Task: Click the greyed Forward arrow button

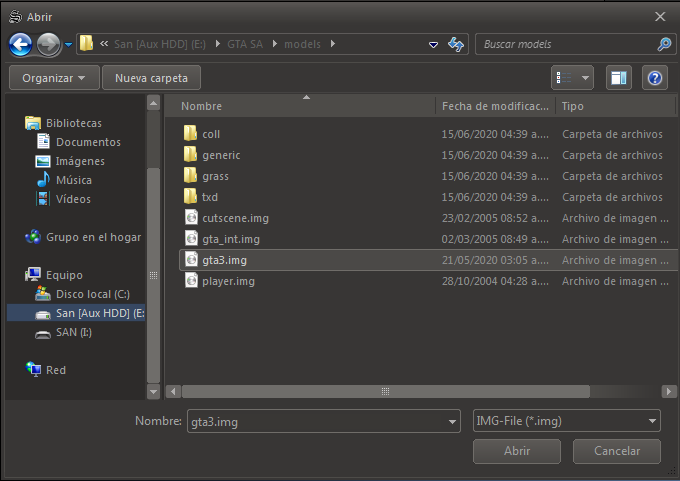Action: pos(48,44)
